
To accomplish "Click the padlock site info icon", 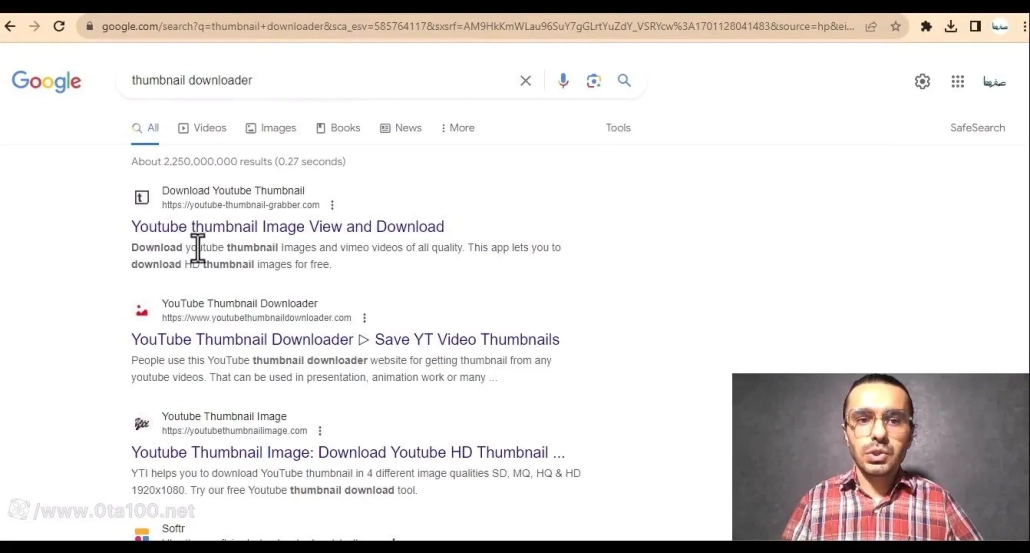I will [x=89, y=26].
